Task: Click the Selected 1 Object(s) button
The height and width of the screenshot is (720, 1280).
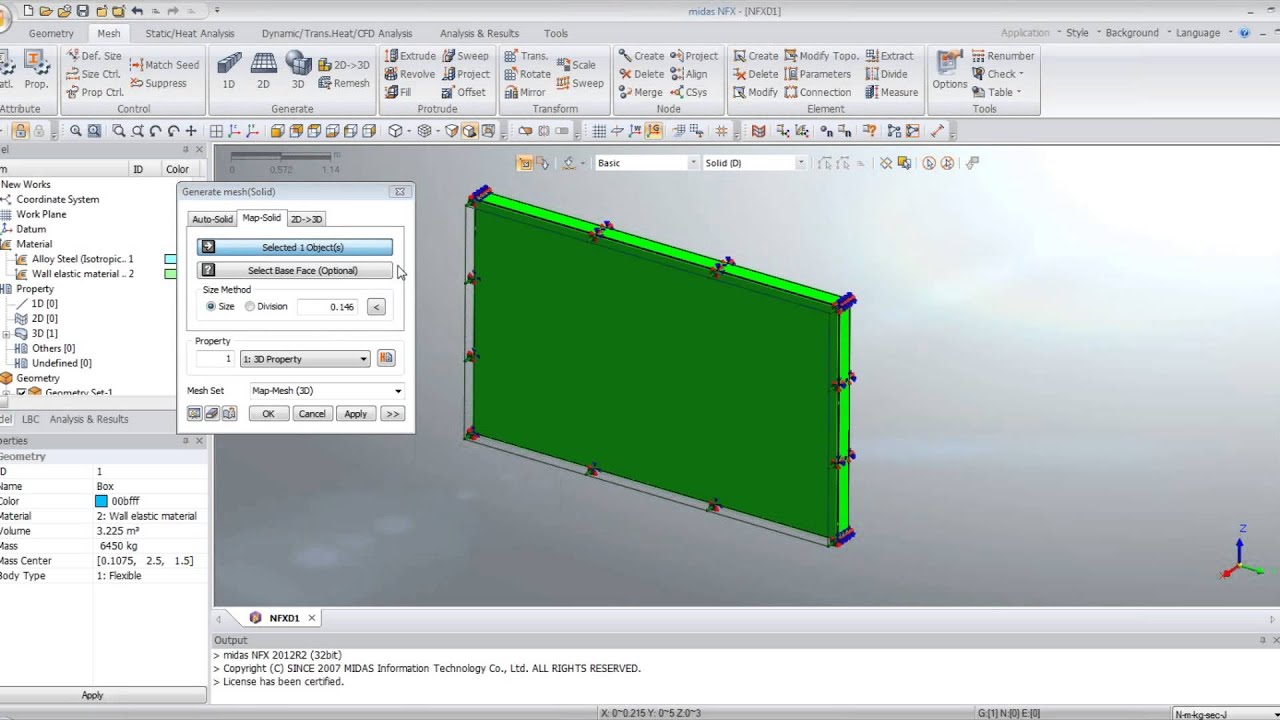Action: [x=295, y=247]
